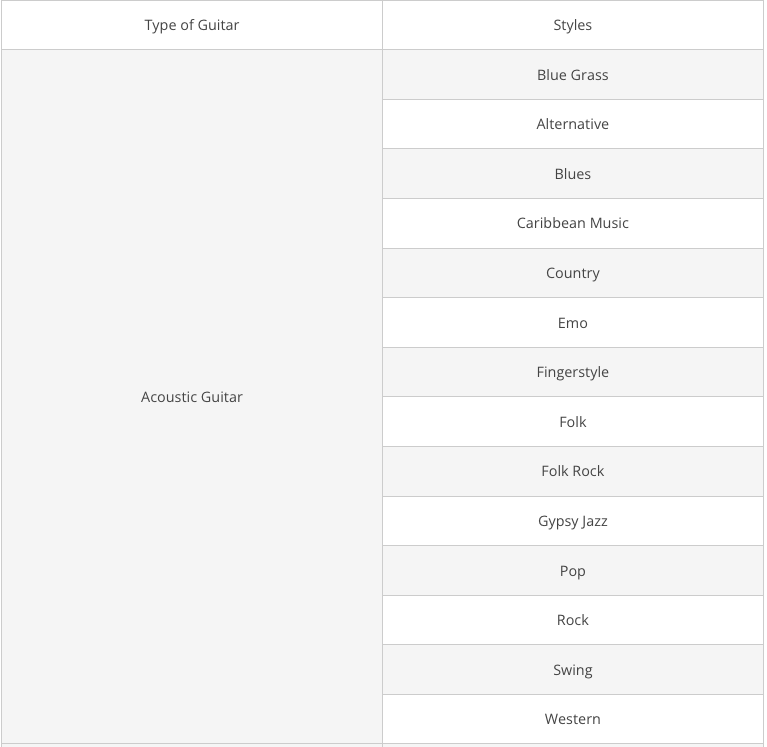Select 'Caribbean Music' in the table
The width and height of the screenshot is (767, 747).
[572, 223]
